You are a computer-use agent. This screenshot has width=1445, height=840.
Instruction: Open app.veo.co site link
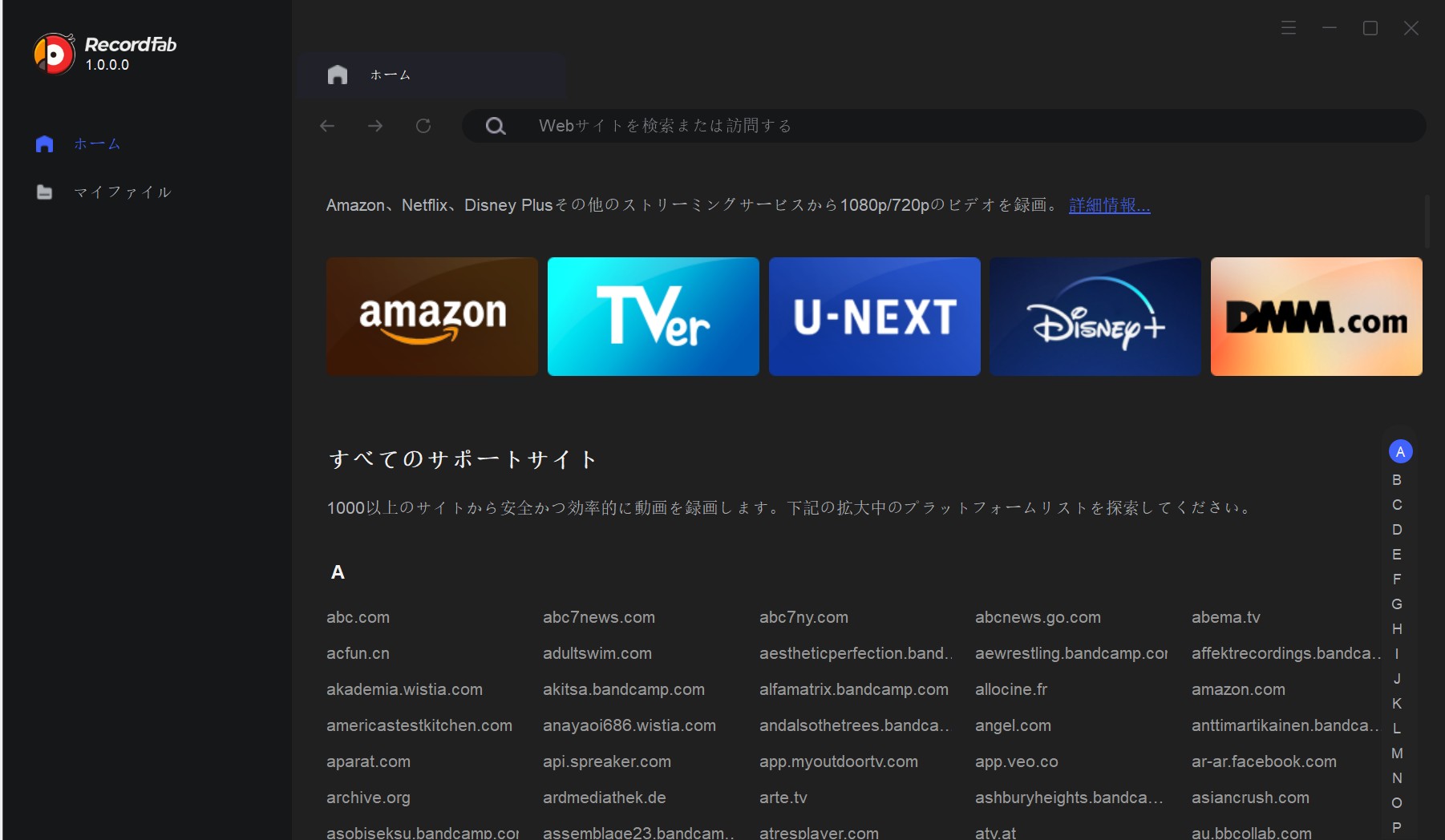pos(1017,761)
